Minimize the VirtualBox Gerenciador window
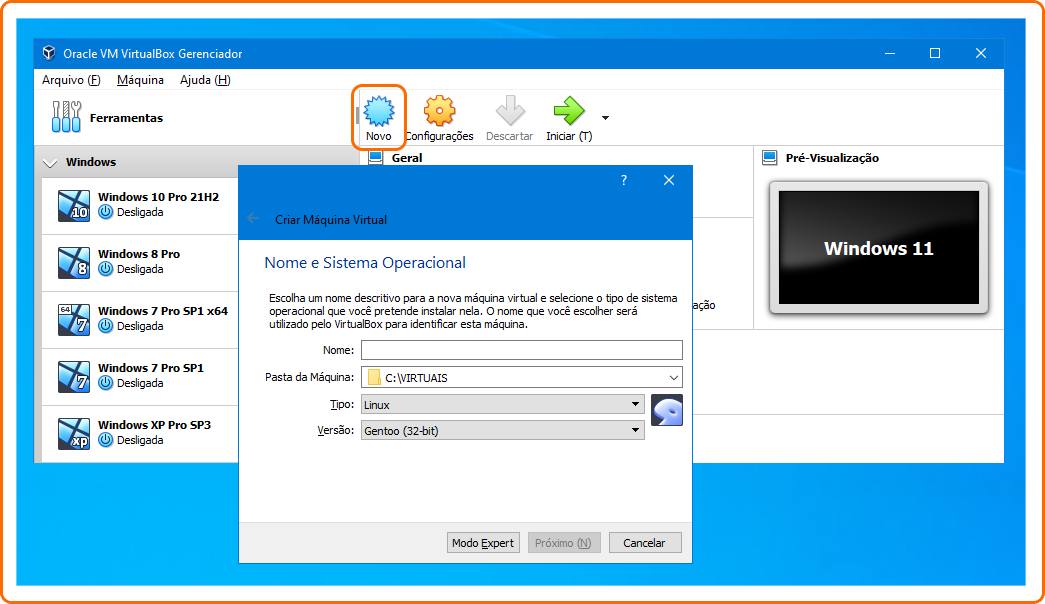 point(890,53)
